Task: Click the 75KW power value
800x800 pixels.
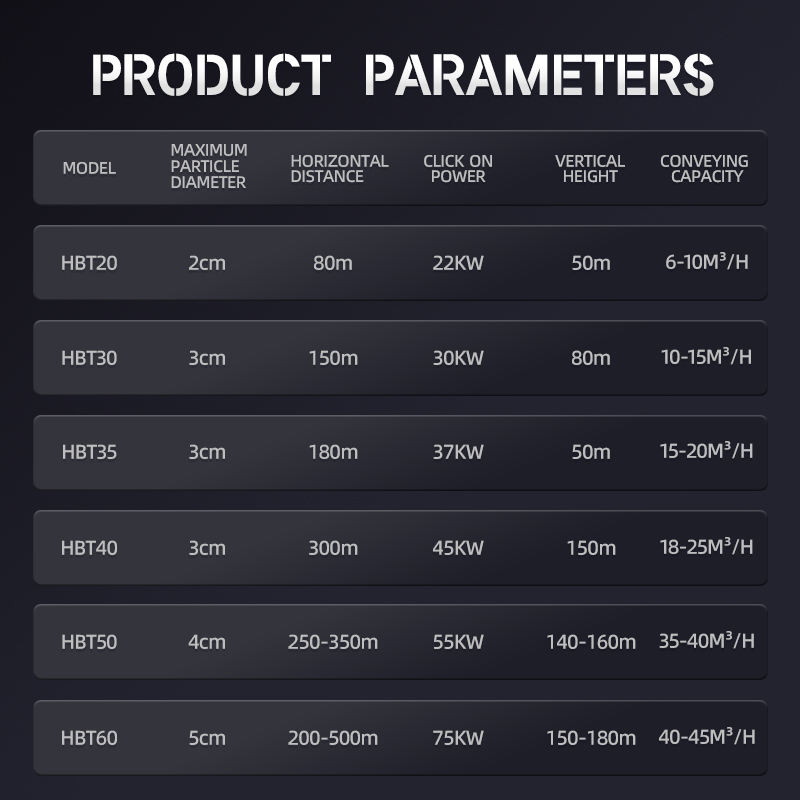Action: [458, 739]
